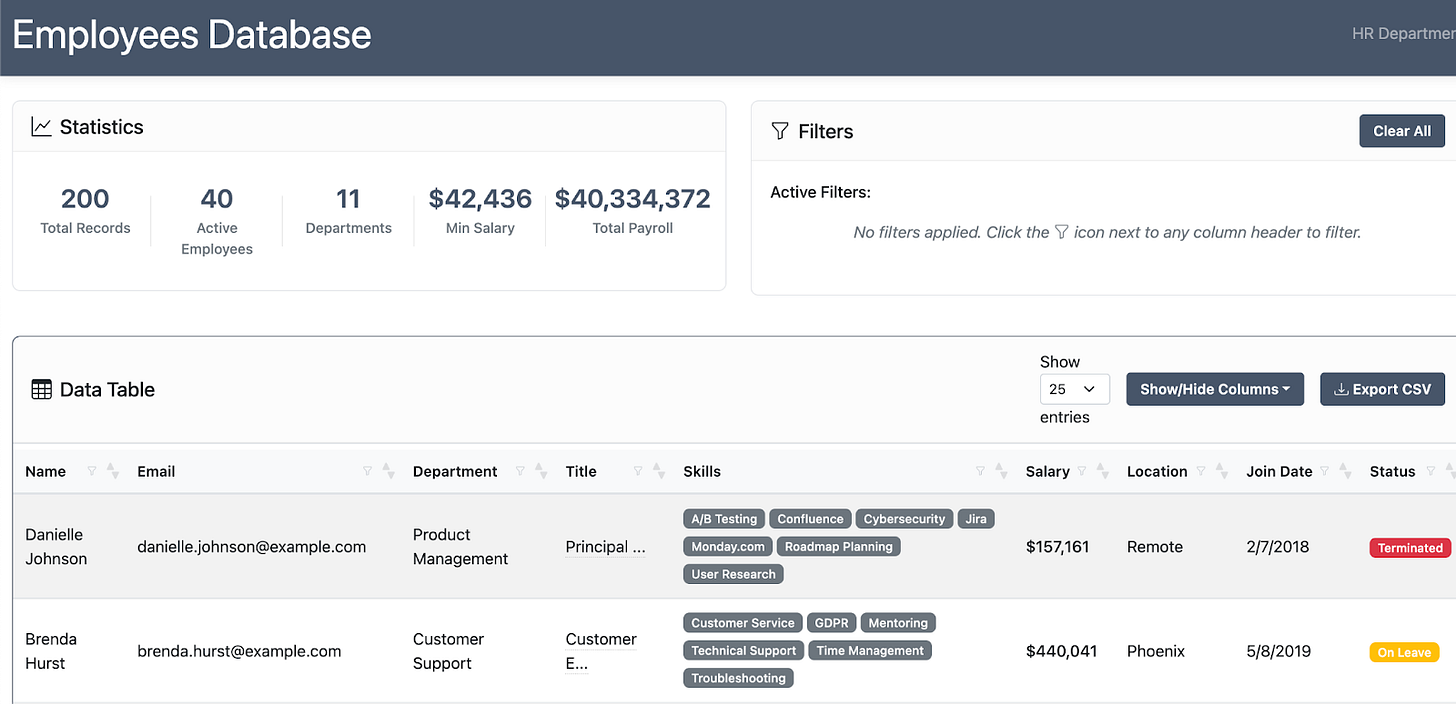Click the Troubleshooting skill tag
This screenshot has width=1456, height=704.
point(739,678)
